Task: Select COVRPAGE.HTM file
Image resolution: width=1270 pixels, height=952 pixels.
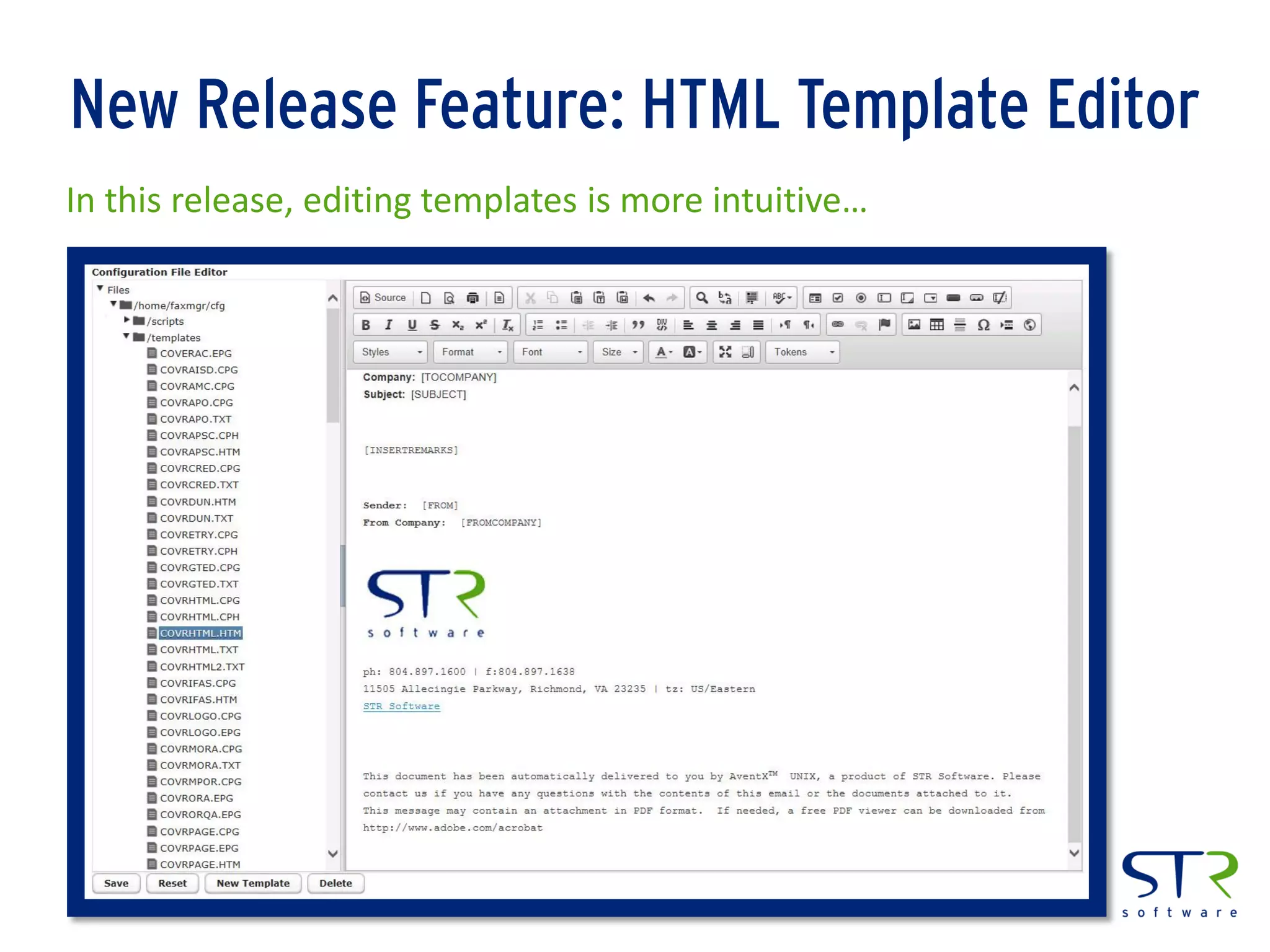Action: point(200,865)
